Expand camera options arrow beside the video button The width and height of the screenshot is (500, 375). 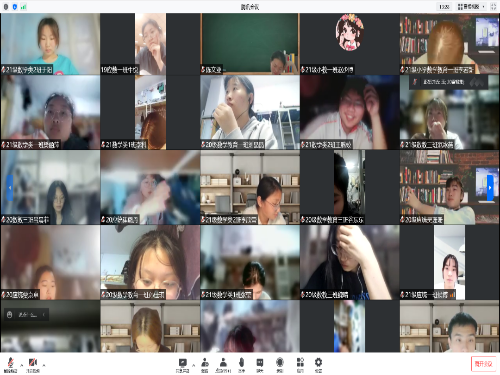(44, 365)
